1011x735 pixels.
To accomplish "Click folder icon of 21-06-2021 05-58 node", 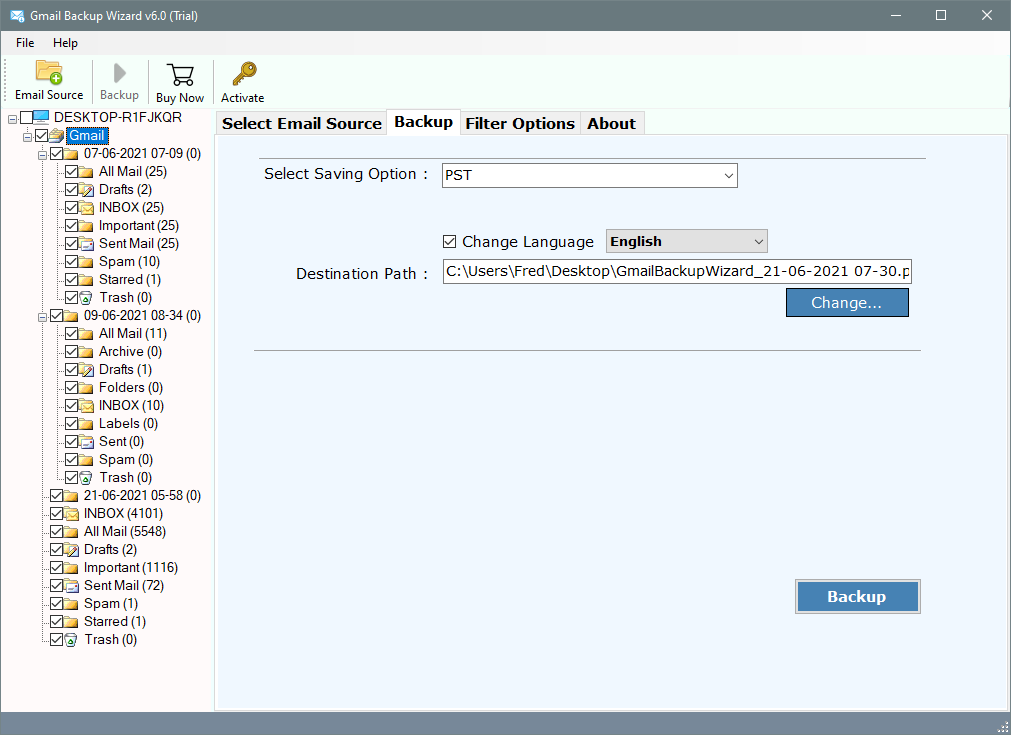I will (72, 496).
